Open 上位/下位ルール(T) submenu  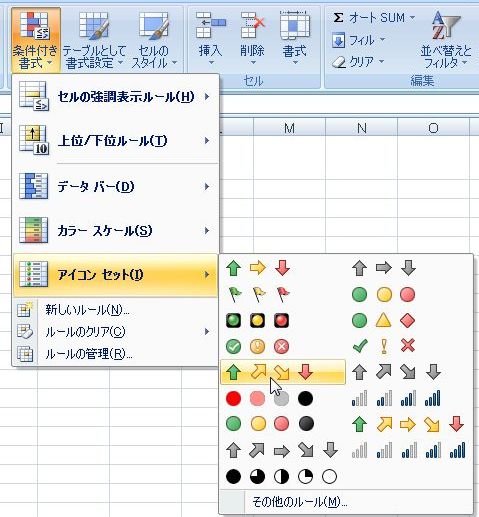click(x=115, y=141)
